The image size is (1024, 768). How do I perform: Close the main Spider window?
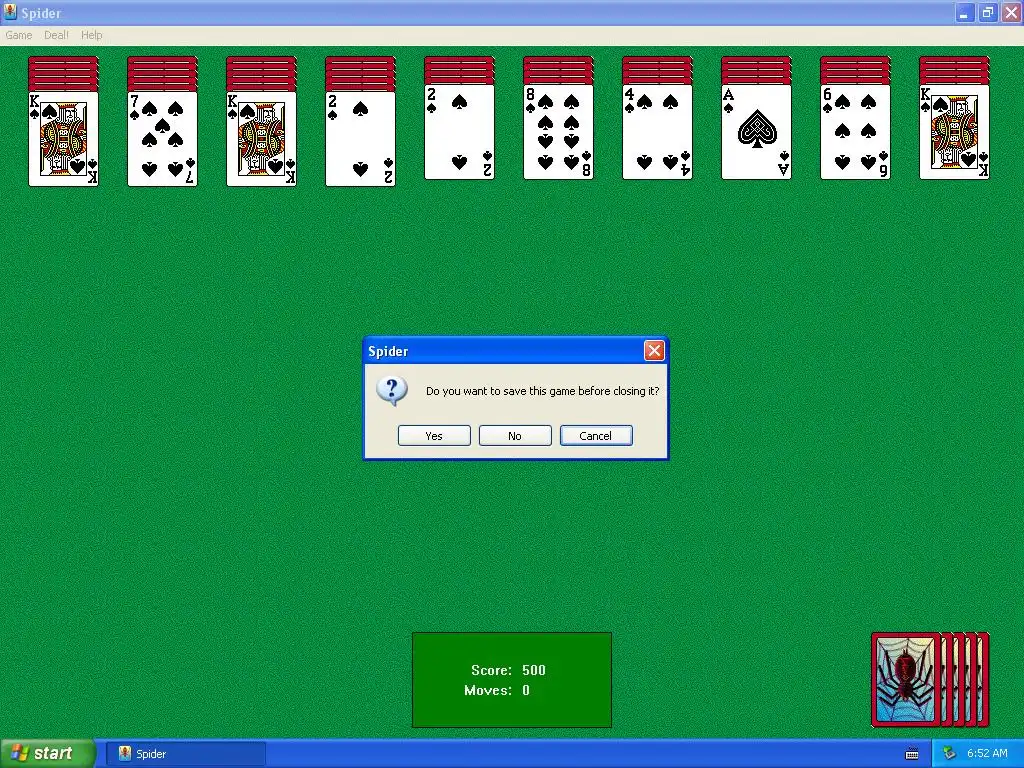(x=1011, y=13)
